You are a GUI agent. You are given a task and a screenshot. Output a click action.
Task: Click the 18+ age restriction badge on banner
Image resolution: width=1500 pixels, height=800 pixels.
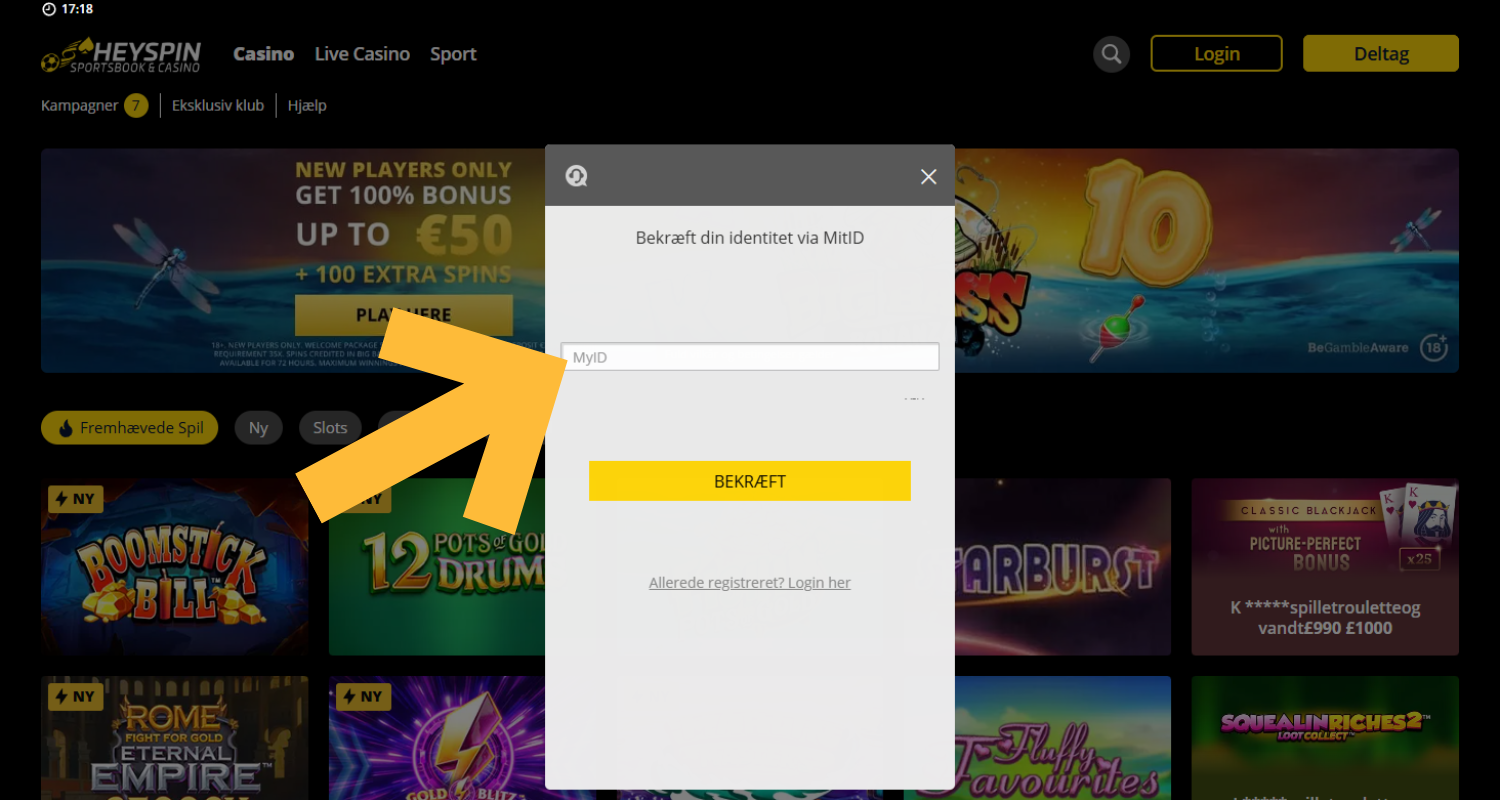click(1436, 347)
